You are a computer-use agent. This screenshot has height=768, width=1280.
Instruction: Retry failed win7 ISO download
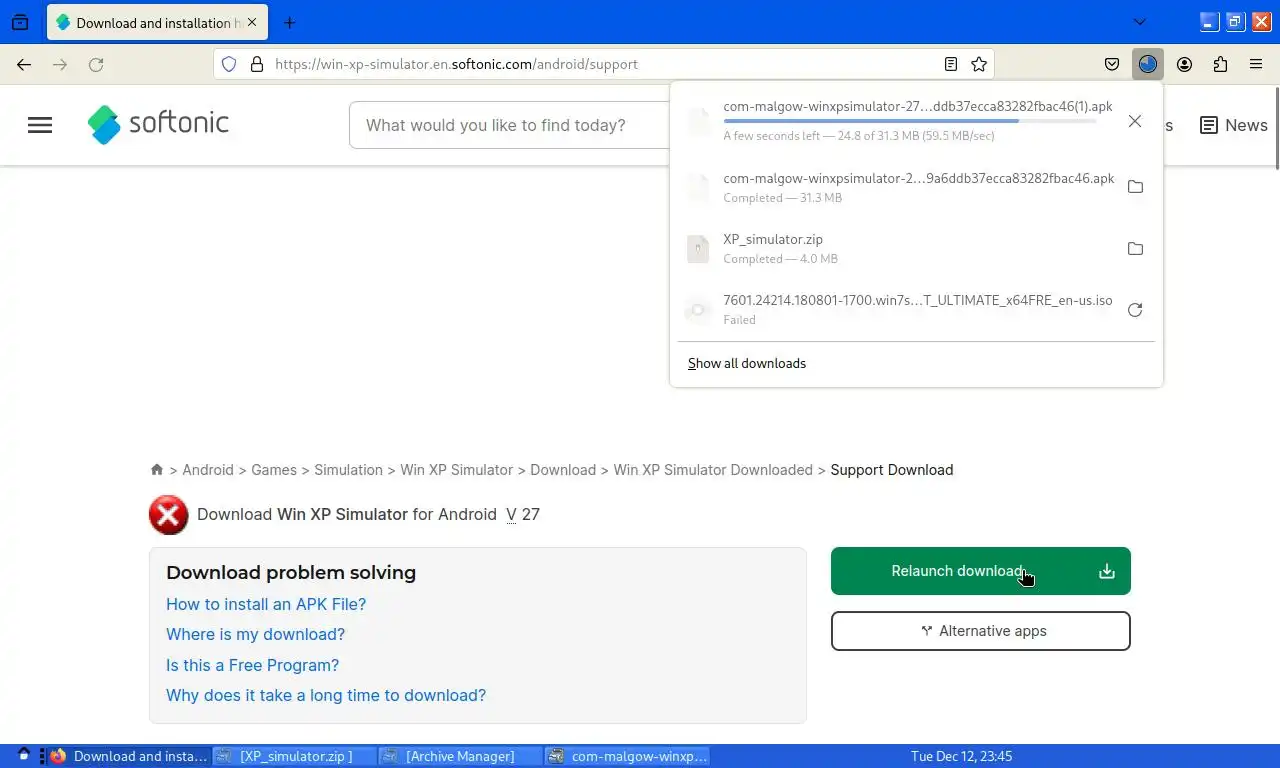point(1135,310)
